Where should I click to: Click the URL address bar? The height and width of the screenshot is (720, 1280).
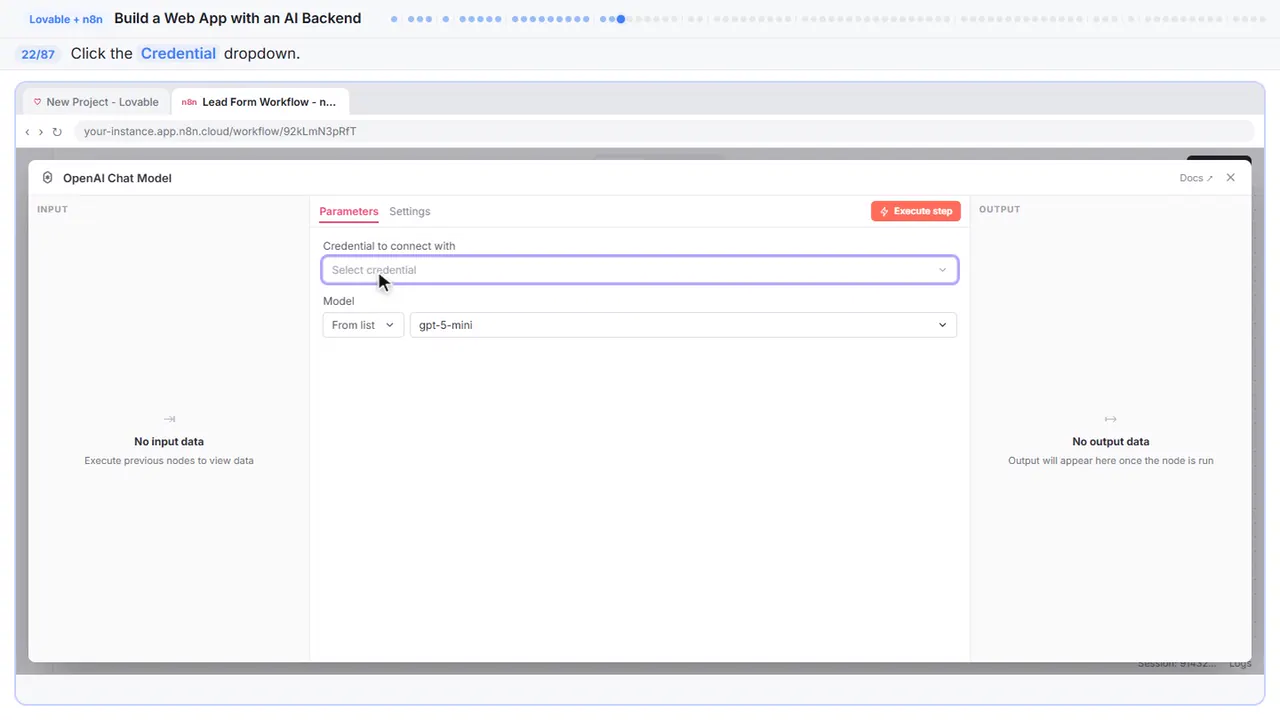coord(663,132)
